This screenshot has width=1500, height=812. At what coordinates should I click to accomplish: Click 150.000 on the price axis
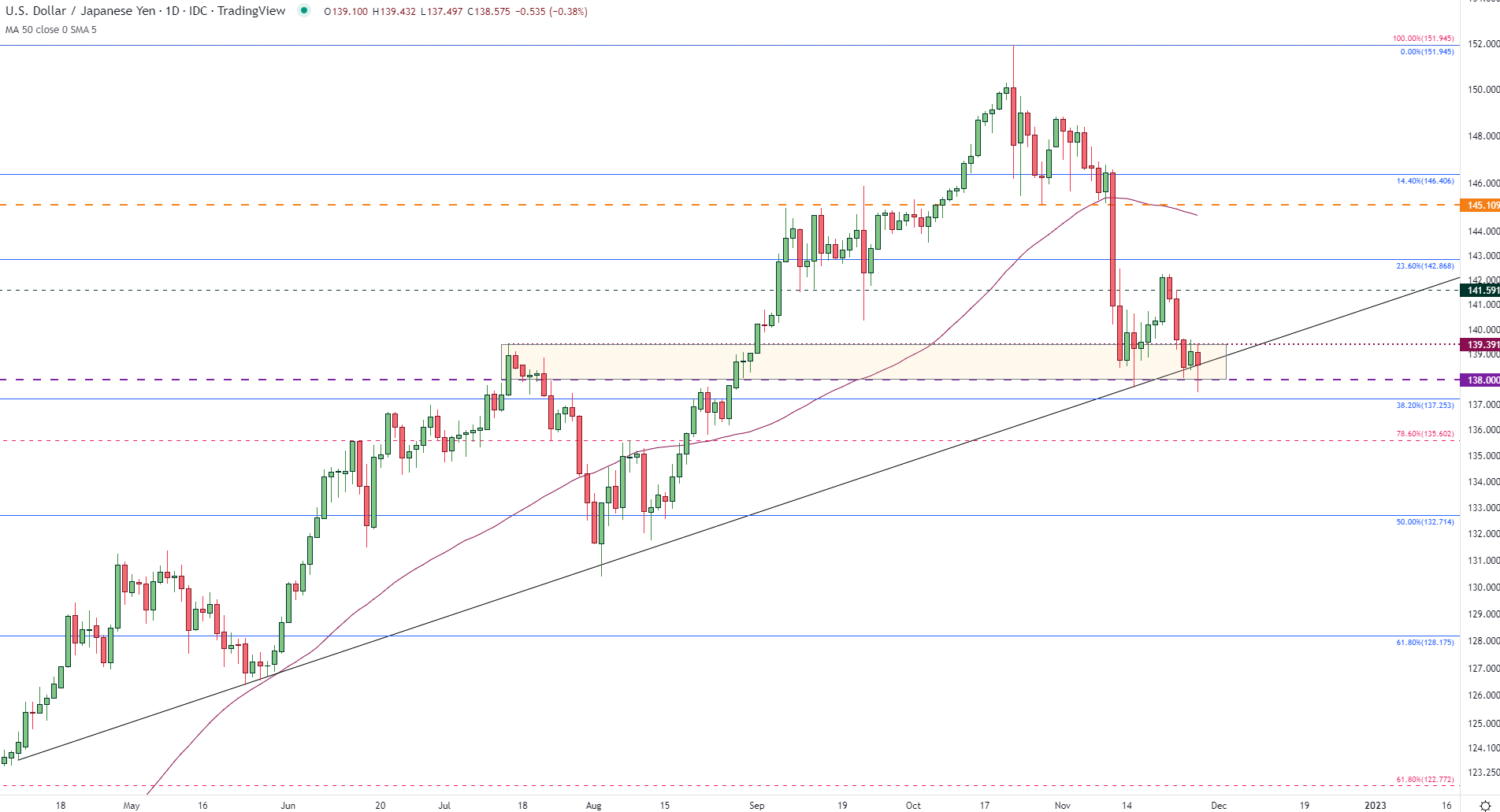coord(1483,90)
